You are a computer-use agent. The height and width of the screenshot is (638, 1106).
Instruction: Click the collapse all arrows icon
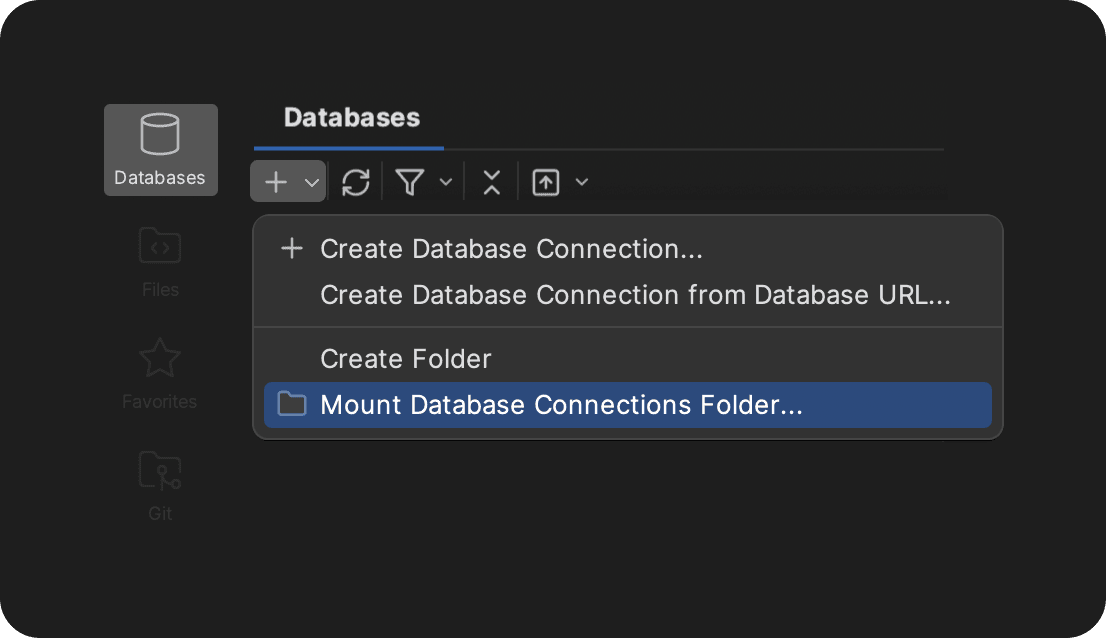[x=491, y=182]
